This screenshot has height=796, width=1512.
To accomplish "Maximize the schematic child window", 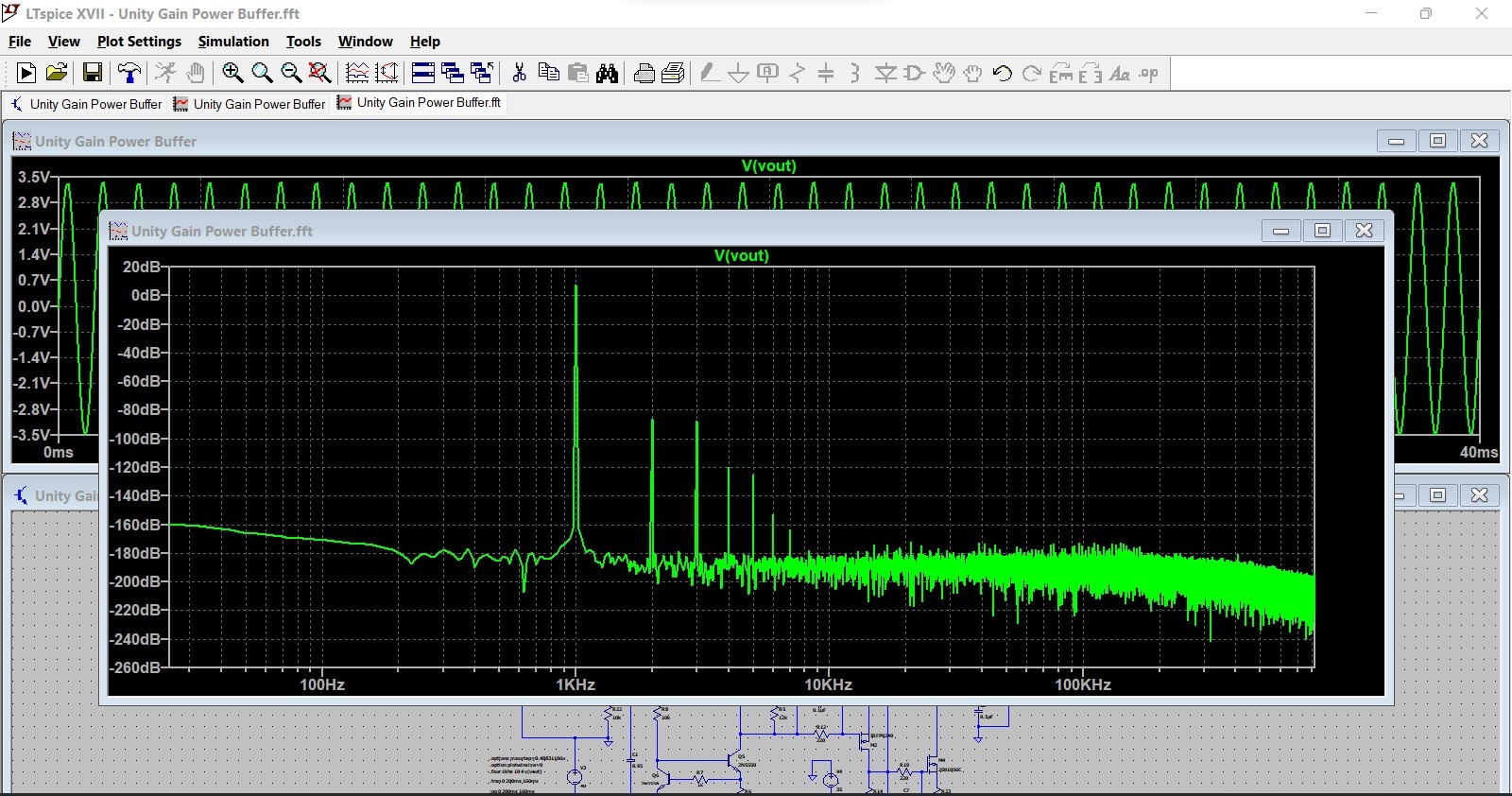I will coord(1438,494).
